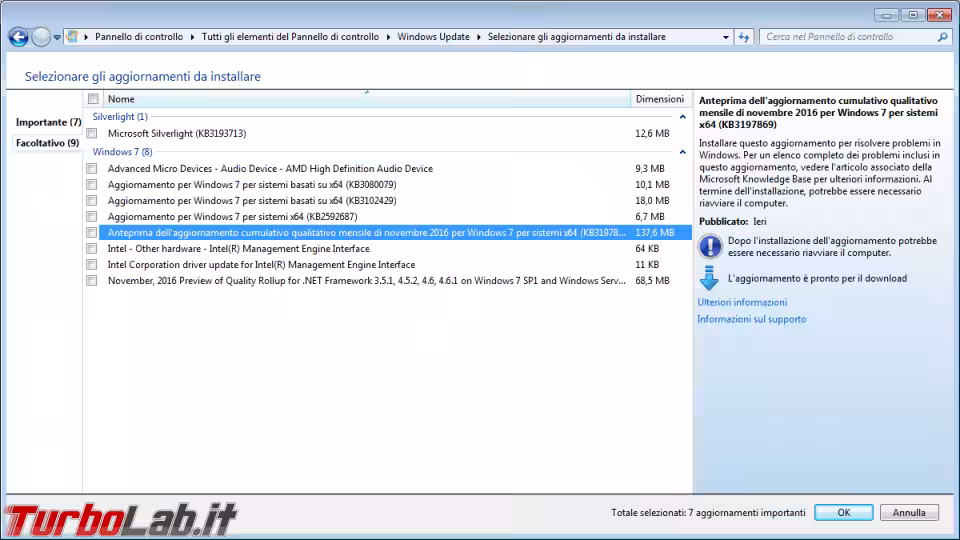Select the highlighted 'Anteprima dell'aggiornamento cumulativo' row

(x=396, y=233)
